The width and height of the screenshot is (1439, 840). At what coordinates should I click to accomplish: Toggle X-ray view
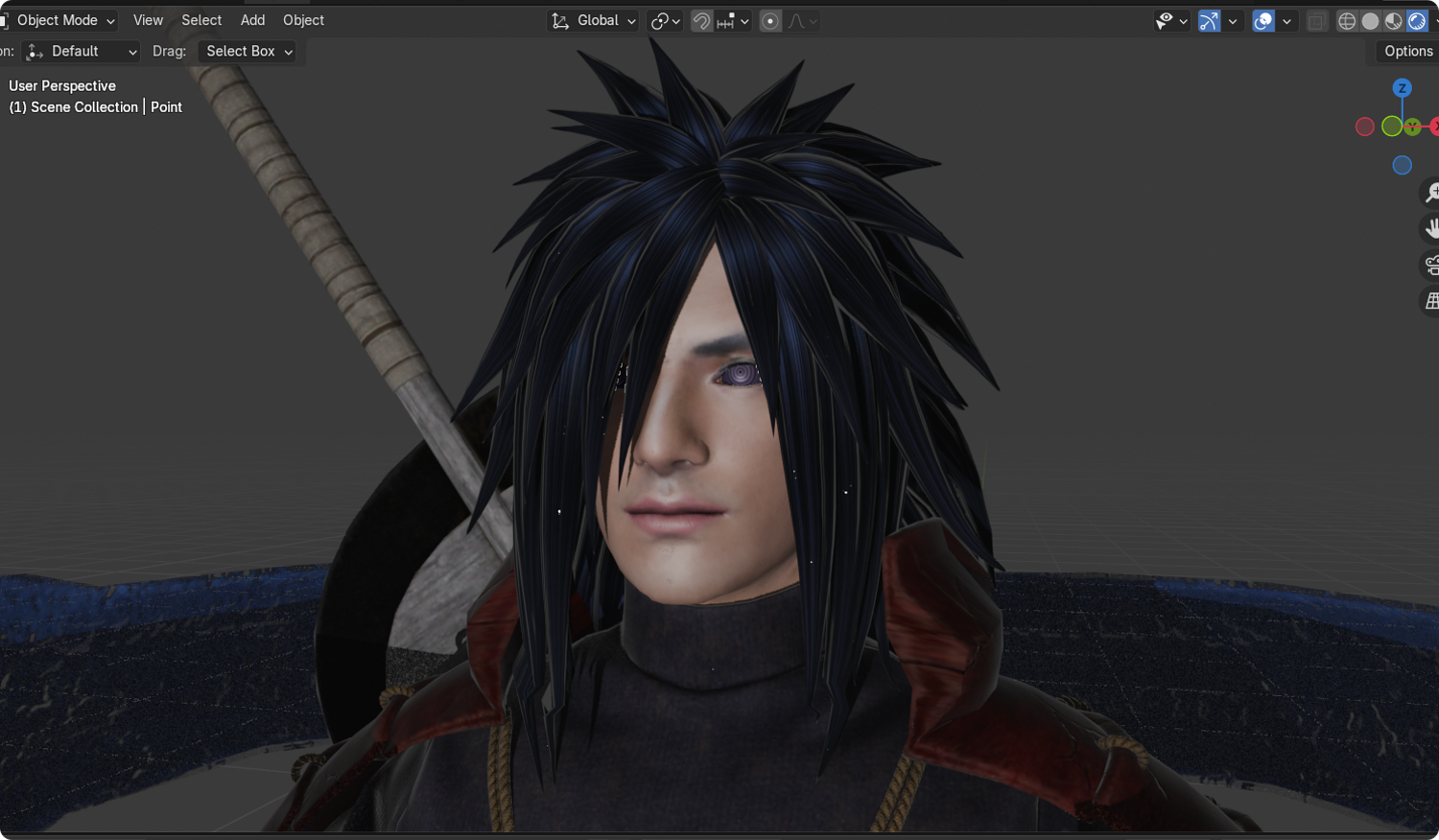(x=1317, y=20)
